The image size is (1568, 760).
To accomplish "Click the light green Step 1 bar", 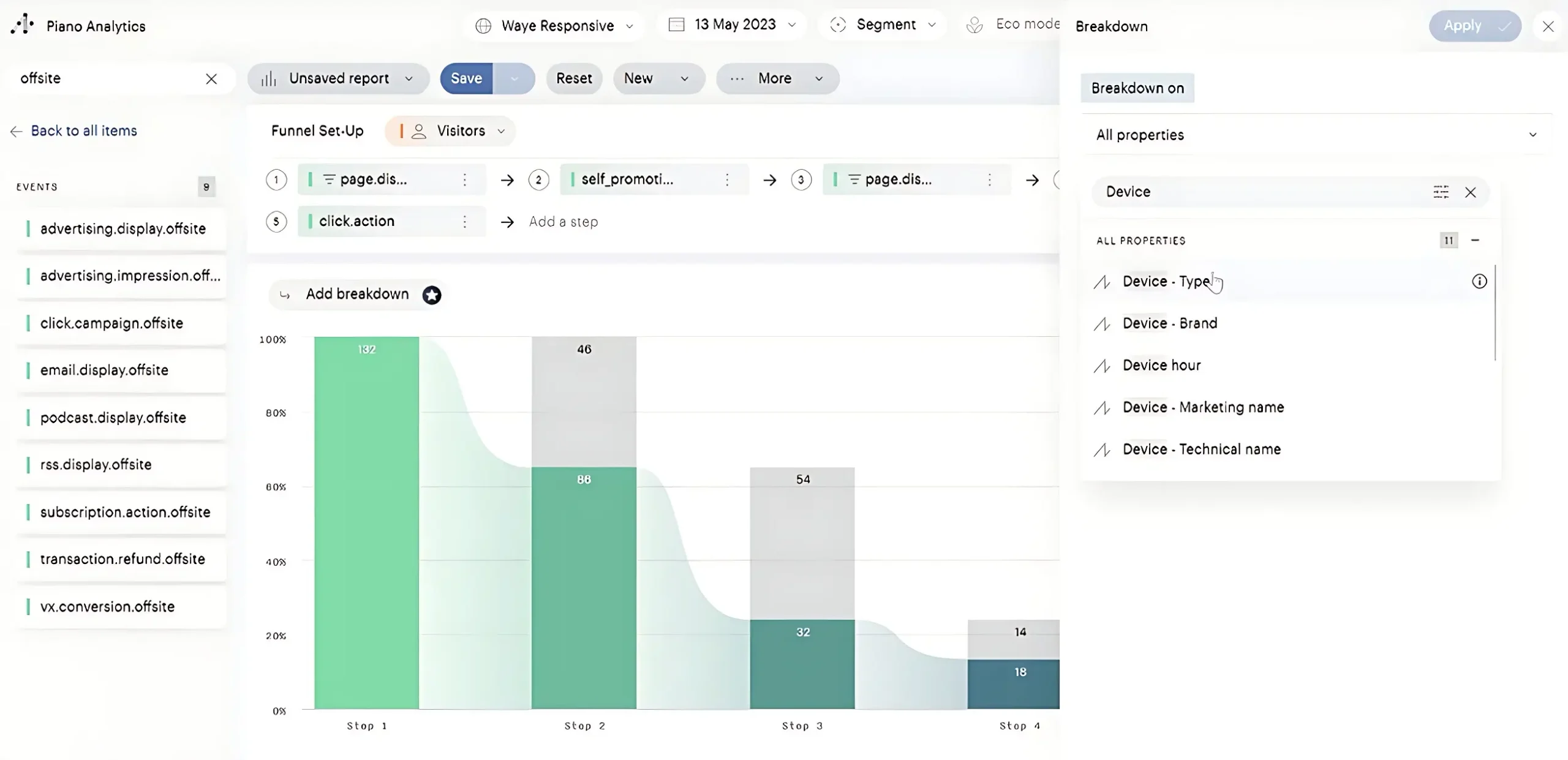I will tap(366, 522).
